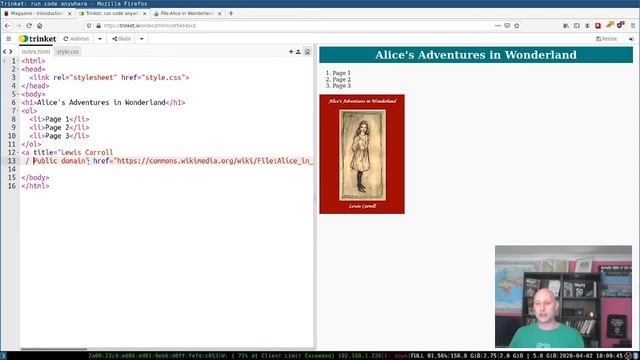Close the Magazine Introduction tab
Image resolution: width=640 pixels, height=360 pixels.
(x=69, y=13)
